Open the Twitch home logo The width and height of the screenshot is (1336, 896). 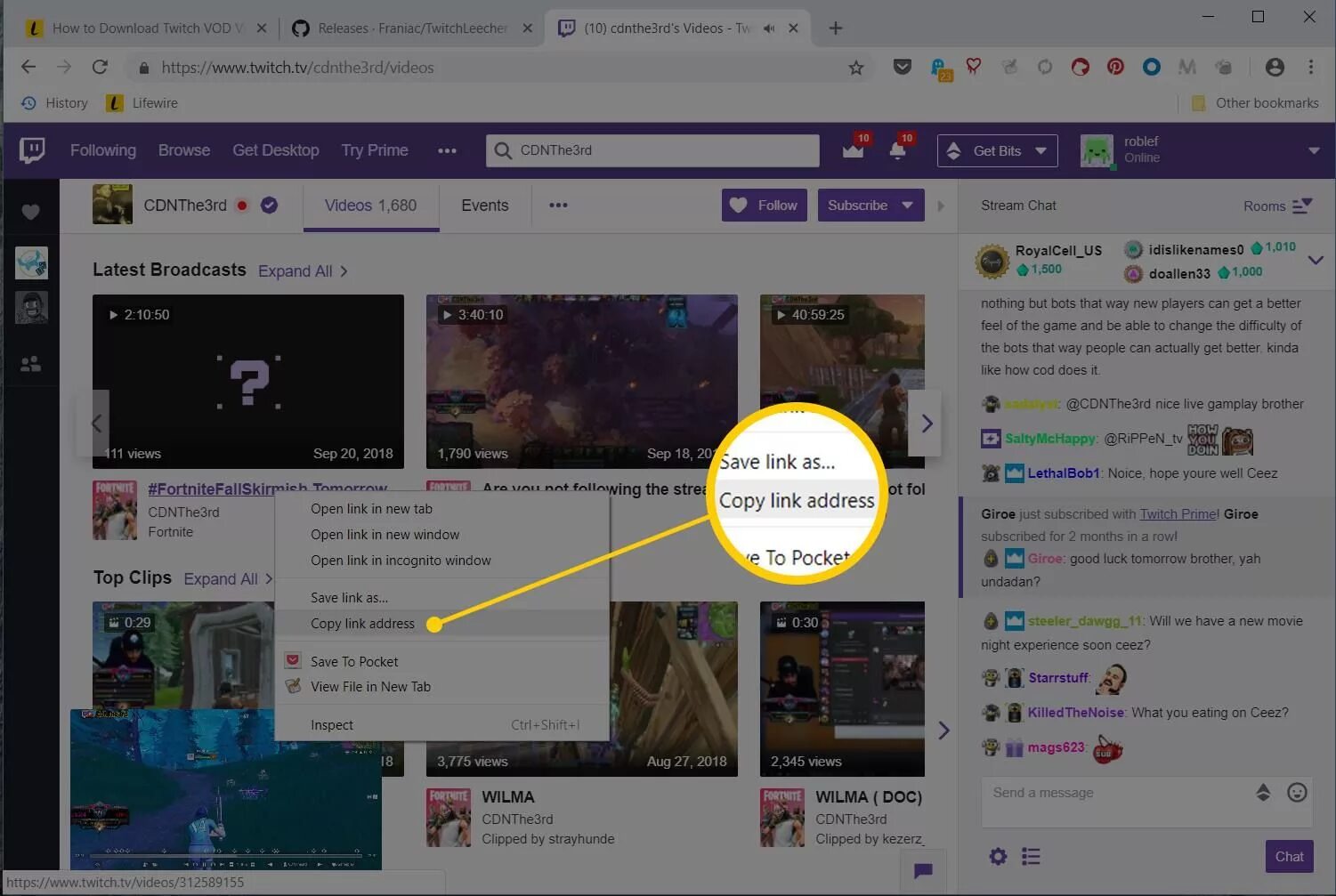(32, 150)
